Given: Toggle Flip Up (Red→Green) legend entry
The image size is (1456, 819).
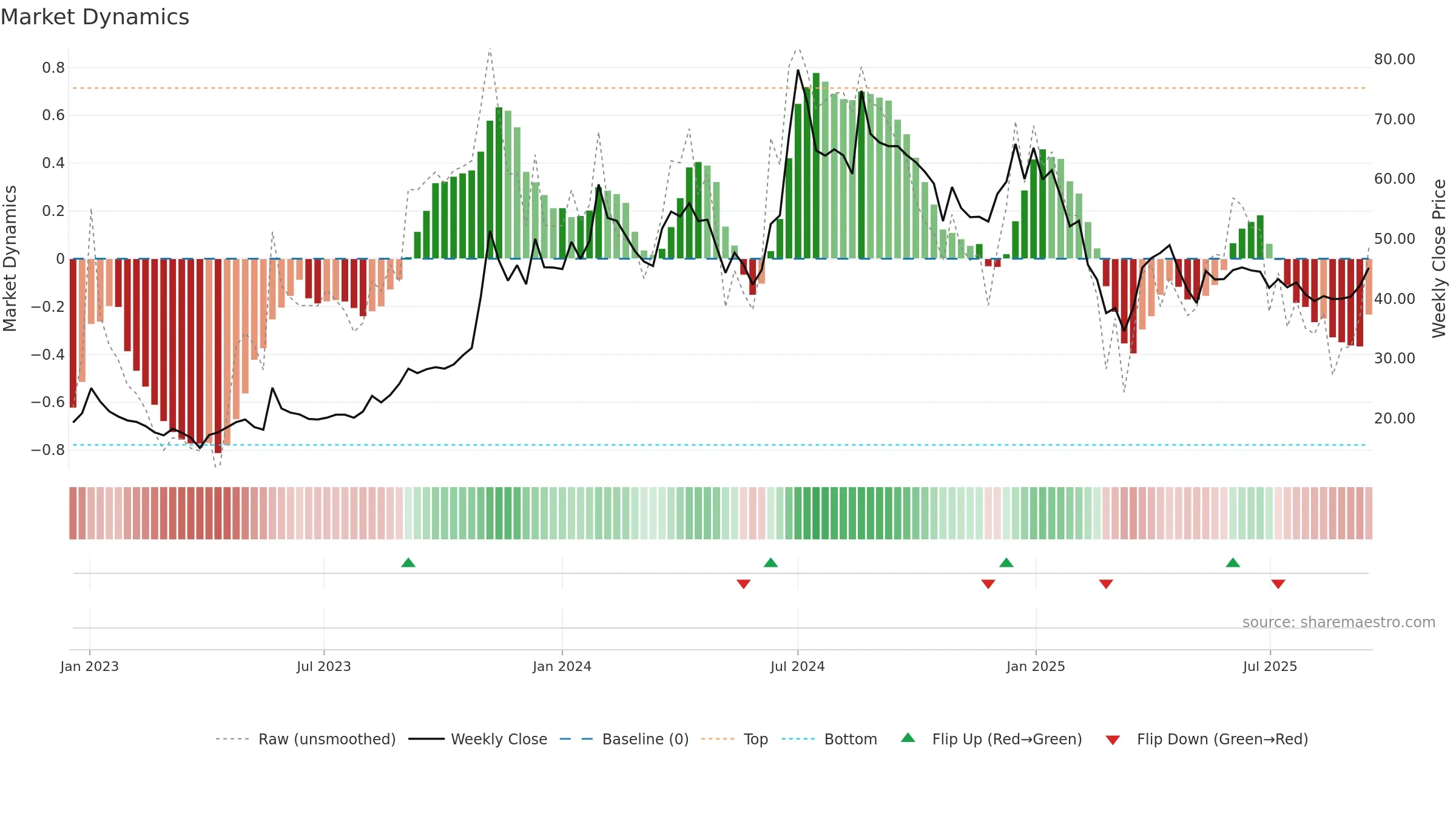Looking at the screenshot, I should (991, 739).
